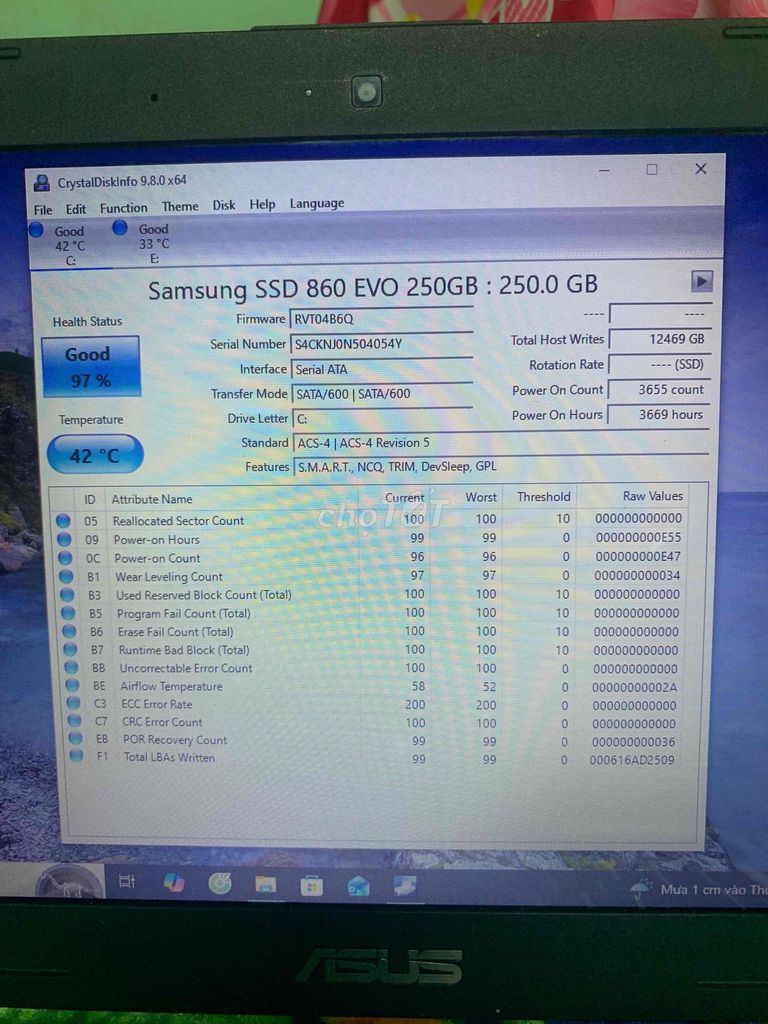Select the Power-on Hours attribute row
This screenshot has width=768, height=1024.
pos(371,538)
